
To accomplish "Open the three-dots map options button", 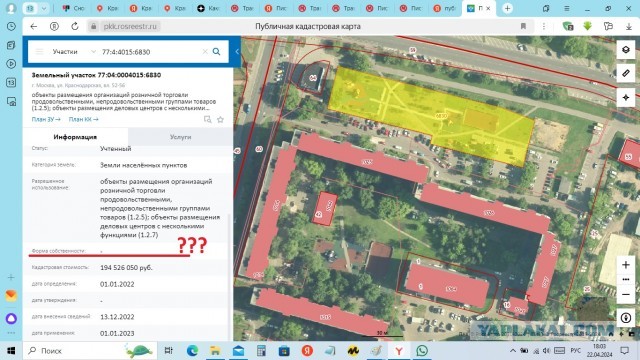I will click(x=626, y=280).
